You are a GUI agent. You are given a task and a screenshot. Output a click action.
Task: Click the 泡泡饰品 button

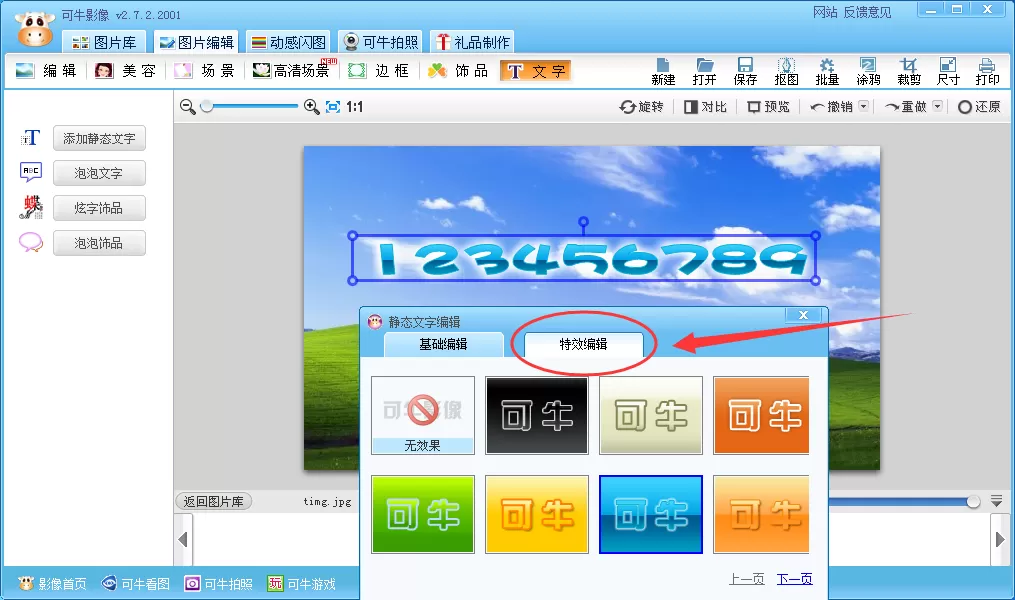(99, 243)
